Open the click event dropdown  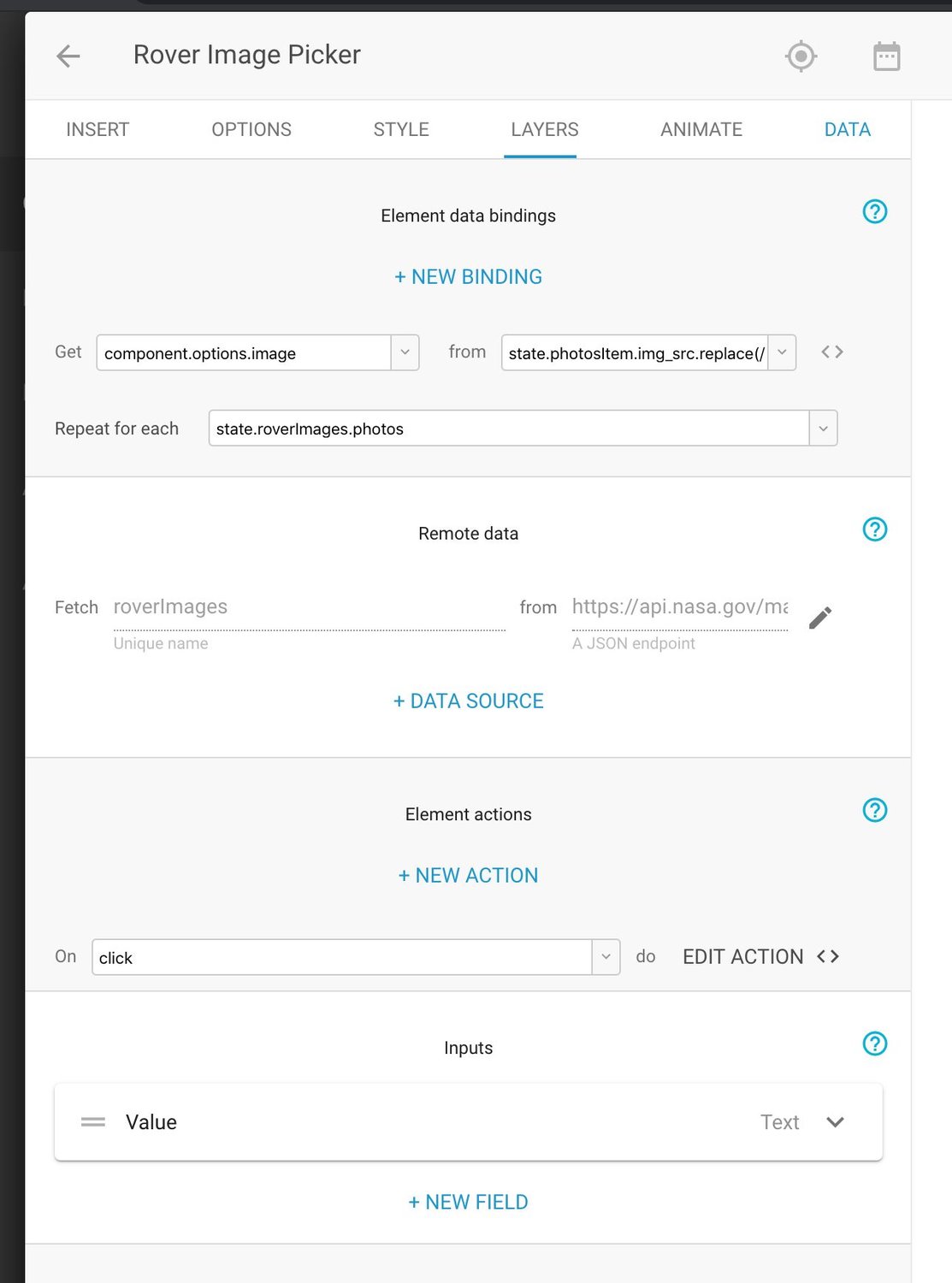[x=606, y=957]
